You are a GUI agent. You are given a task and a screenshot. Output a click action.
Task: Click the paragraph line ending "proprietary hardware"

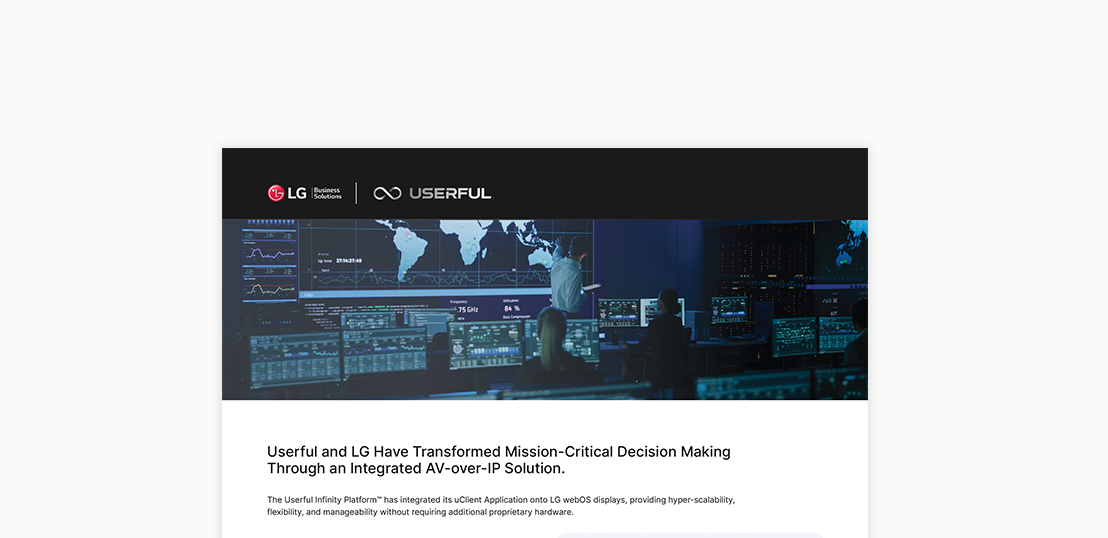(420, 512)
